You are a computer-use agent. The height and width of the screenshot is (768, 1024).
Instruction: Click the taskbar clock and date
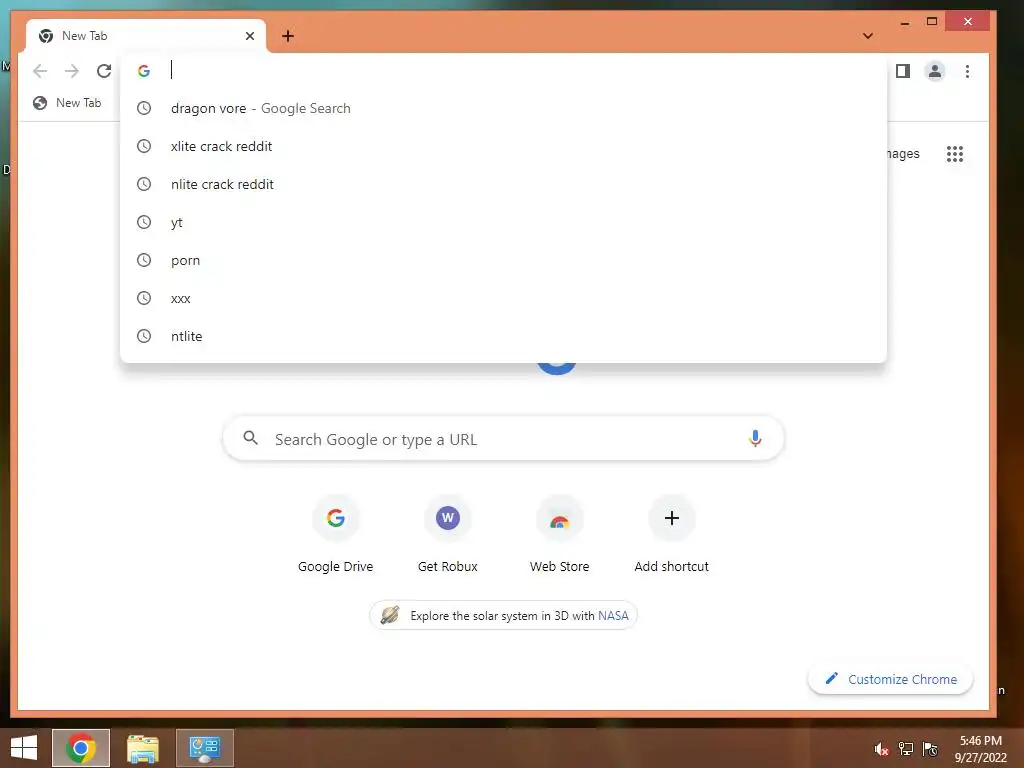click(980, 749)
